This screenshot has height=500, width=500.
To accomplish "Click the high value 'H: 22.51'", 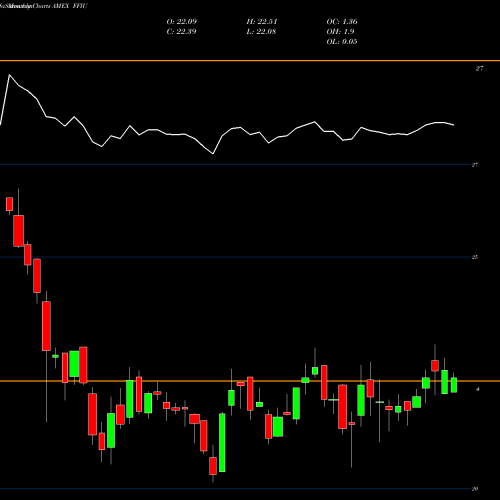I will (x=262, y=22).
